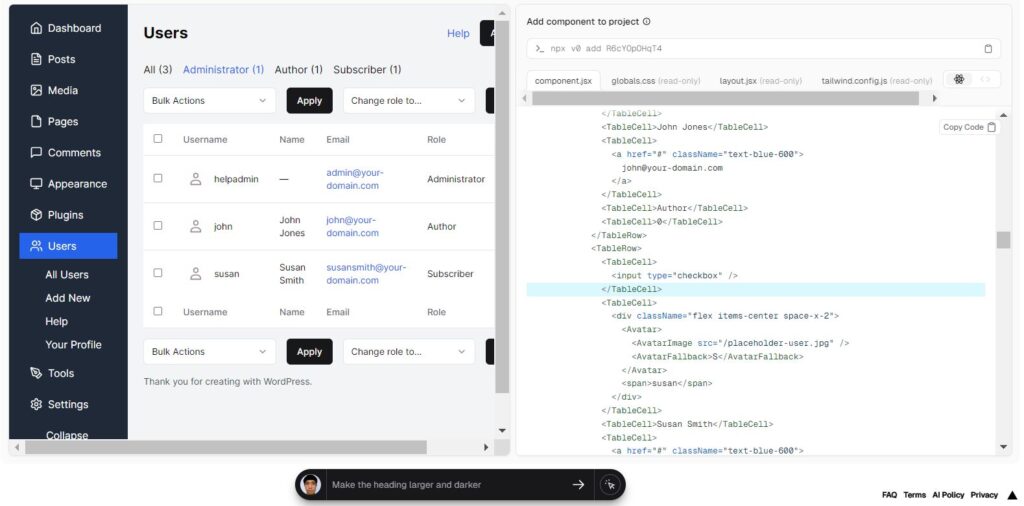Filter users by Author (1)
1024x506 pixels.
pyautogui.click(x=298, y=70)
